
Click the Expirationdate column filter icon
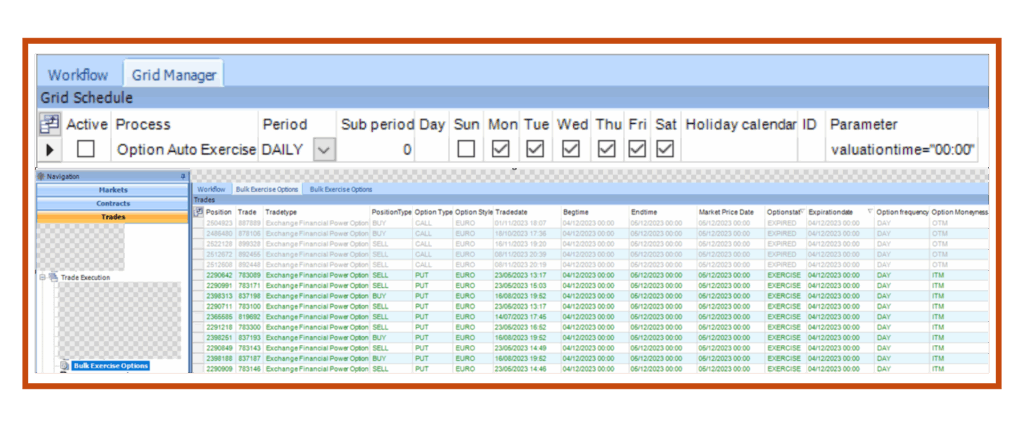(870, 212)
